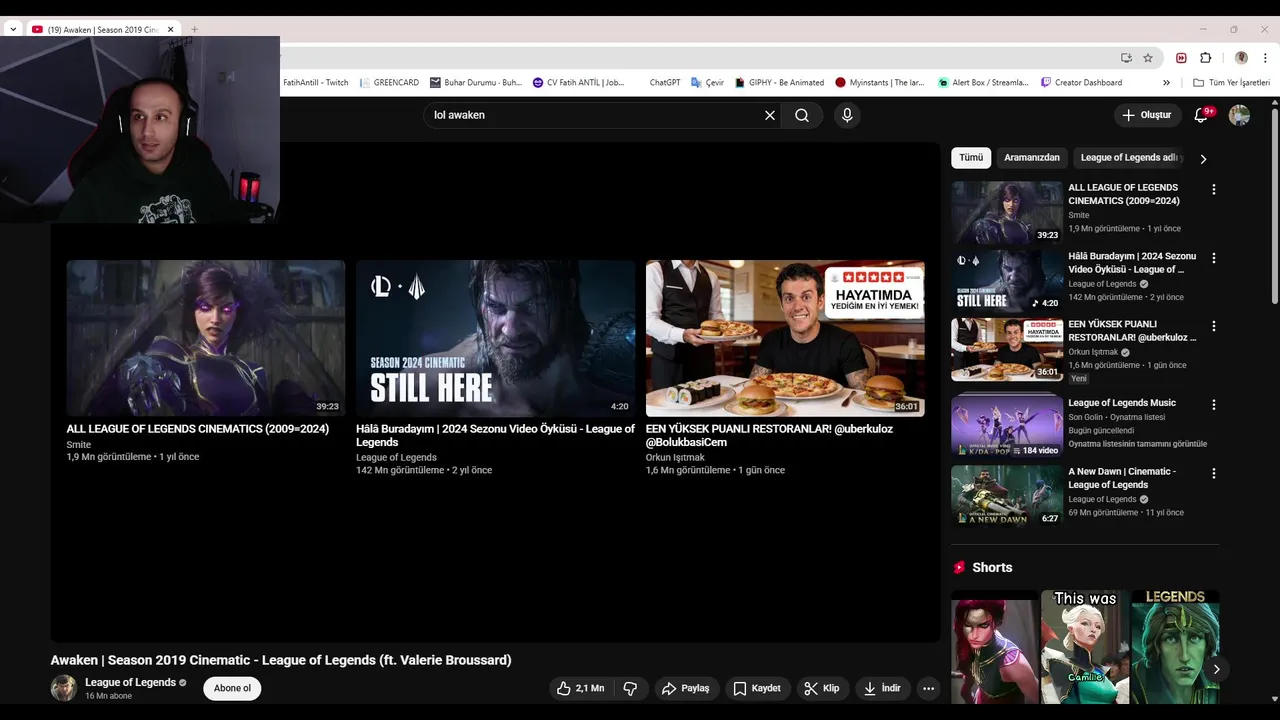Select the League of Legends adlı filter chip

1129,157
